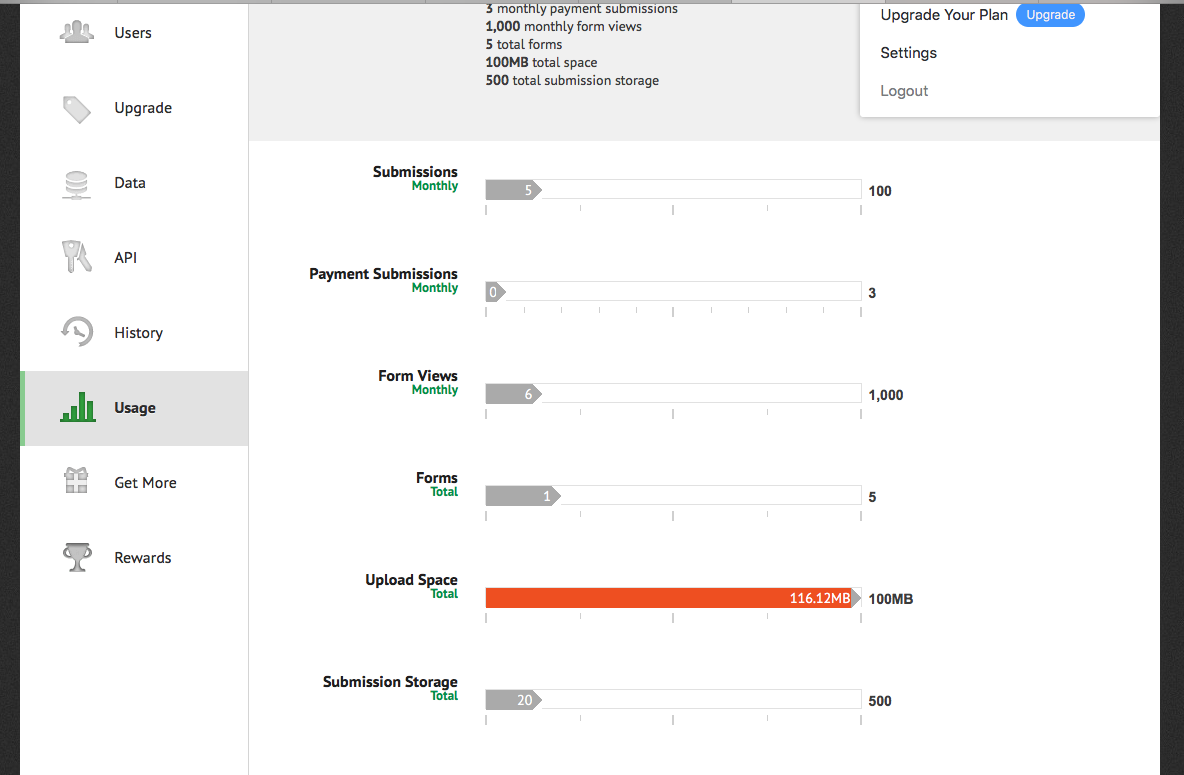The width and height of the screenshot is (1184, 775).
Task: Click the Submissions monthly progress bar
Action: (672, 190)
